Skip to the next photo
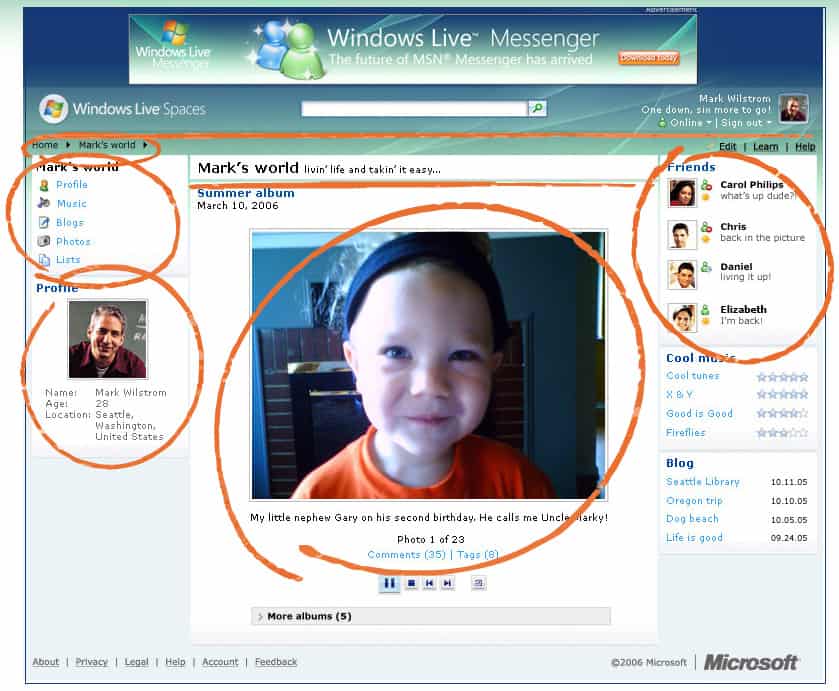This screenshot has height=691, width=839. pyautogui.click(x=448, y=583)
